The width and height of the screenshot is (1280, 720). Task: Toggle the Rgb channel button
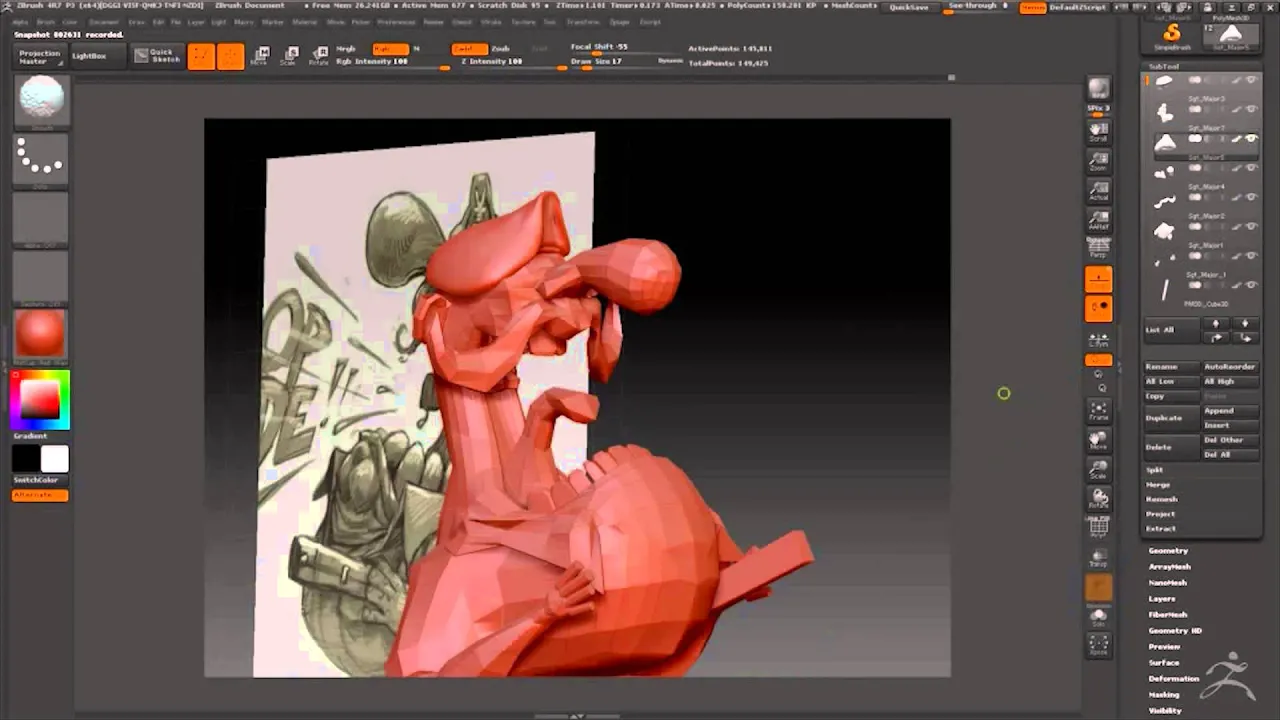390,49
